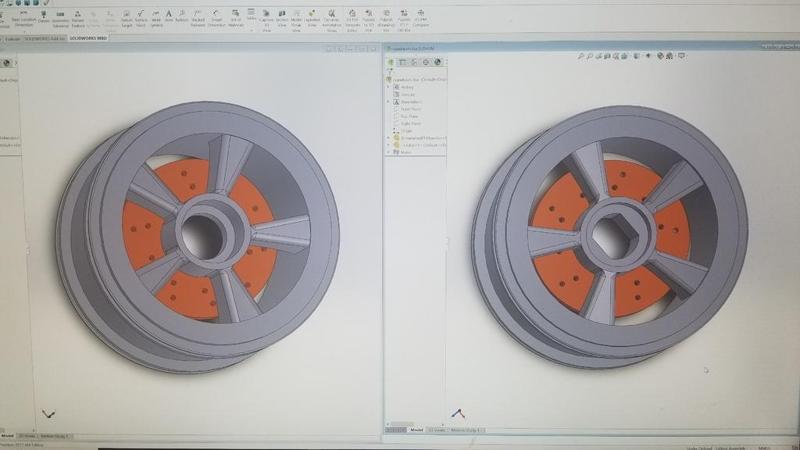Viewport: 800px width, 450px height.
Task: Open Apply Scene in right viewport toolbar
Action: [x=669, y=56]
